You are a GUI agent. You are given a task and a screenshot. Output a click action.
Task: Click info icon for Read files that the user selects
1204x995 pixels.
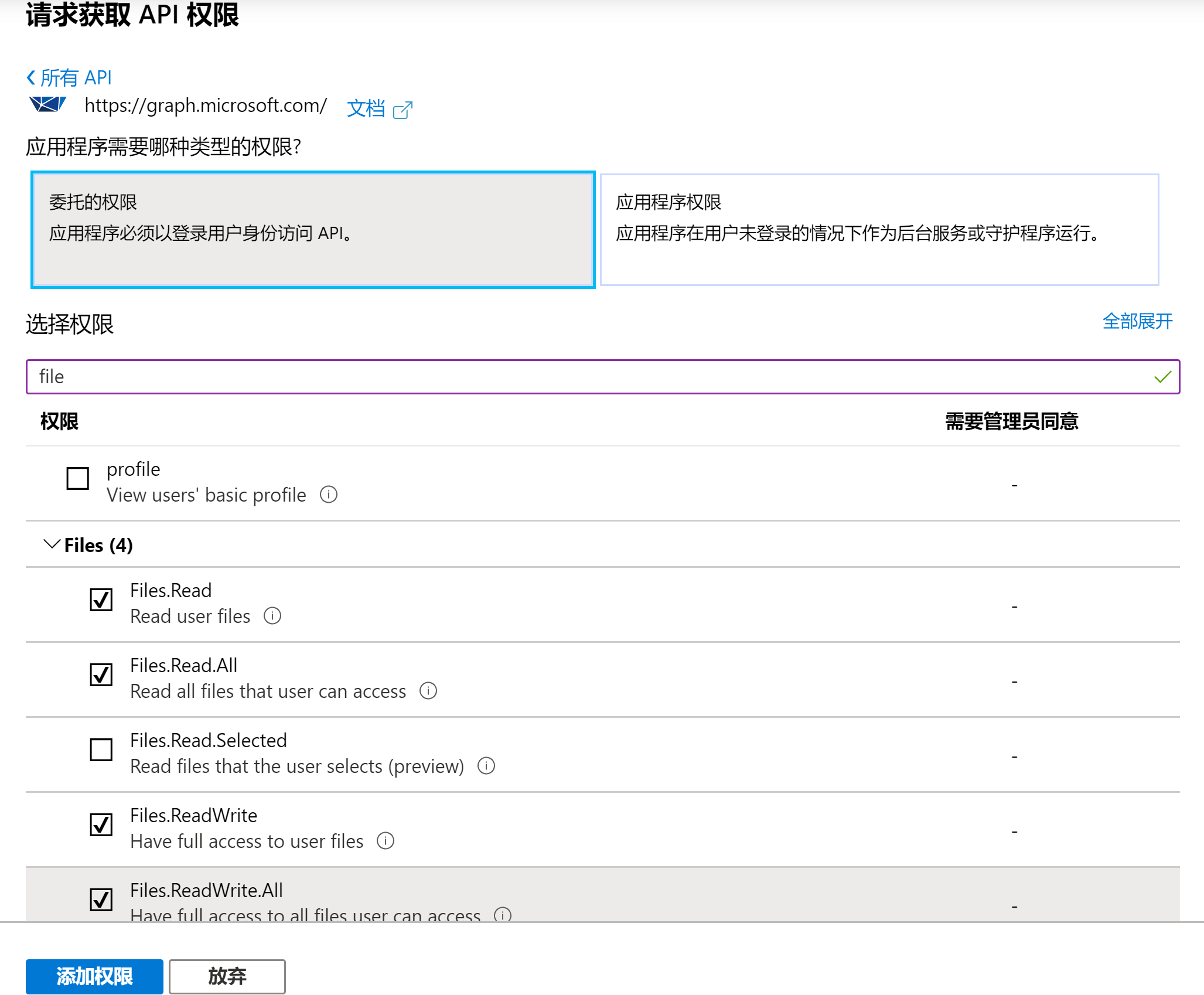486,766
